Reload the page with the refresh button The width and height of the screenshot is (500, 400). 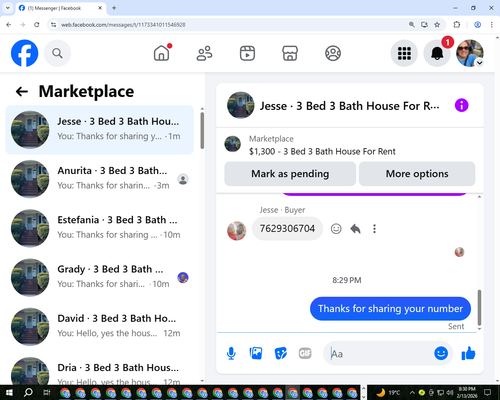37,25
